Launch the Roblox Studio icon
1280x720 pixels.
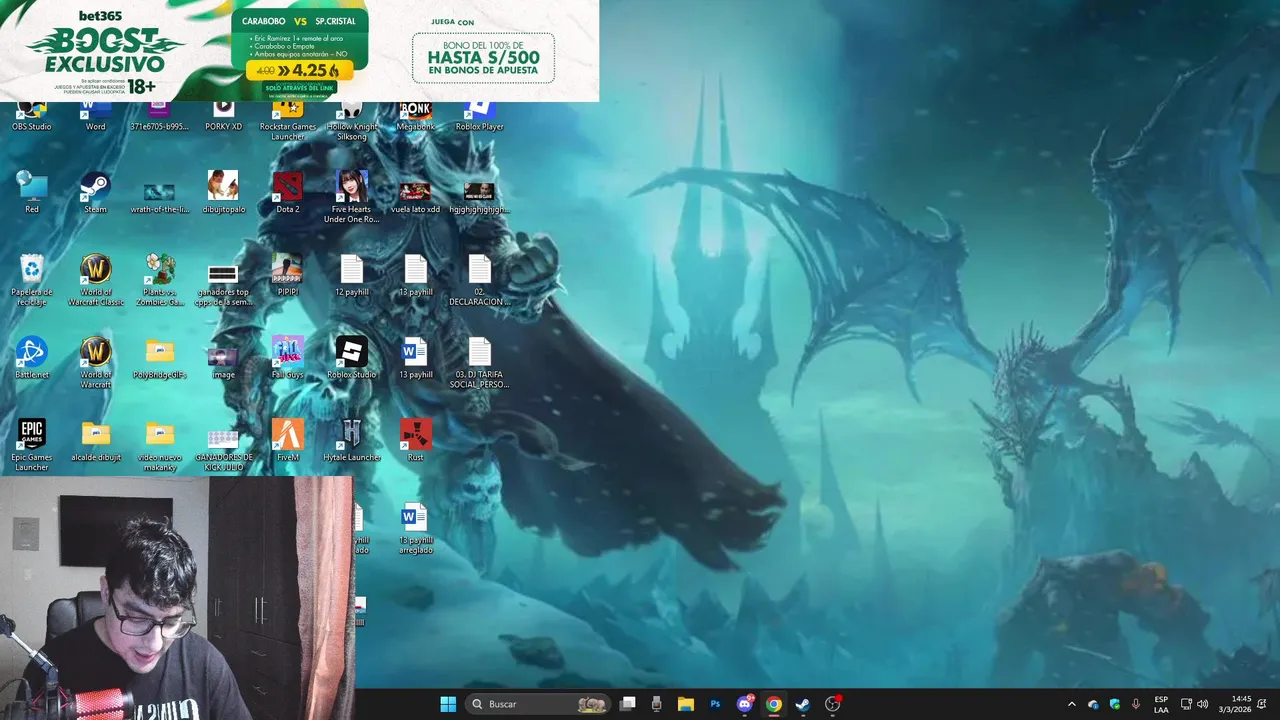click(351, 358)
